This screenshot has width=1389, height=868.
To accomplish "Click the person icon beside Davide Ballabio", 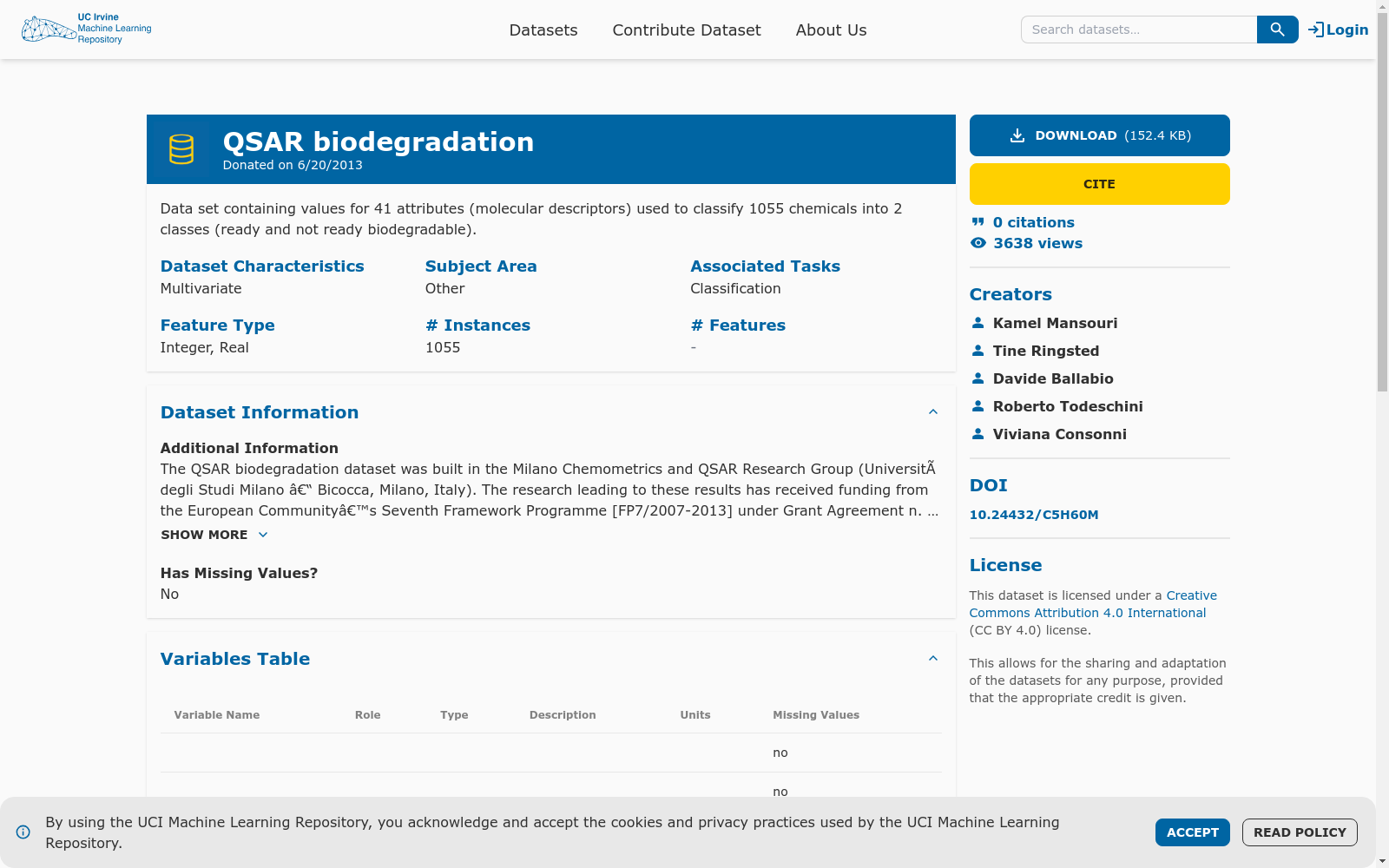I will pos(978,378).
